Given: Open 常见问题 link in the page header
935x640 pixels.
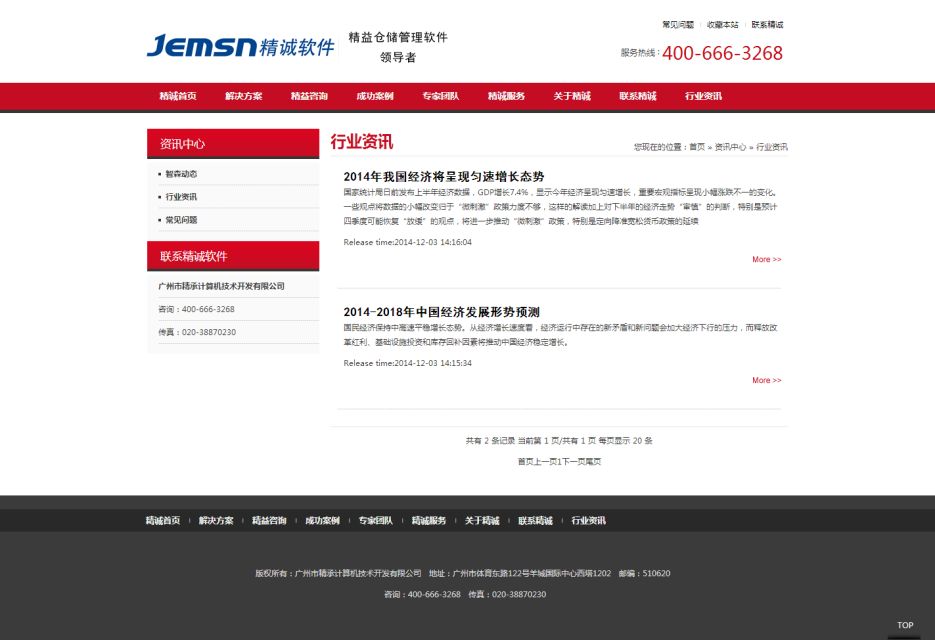Looking at the screenshot, I should click(678, 24).
